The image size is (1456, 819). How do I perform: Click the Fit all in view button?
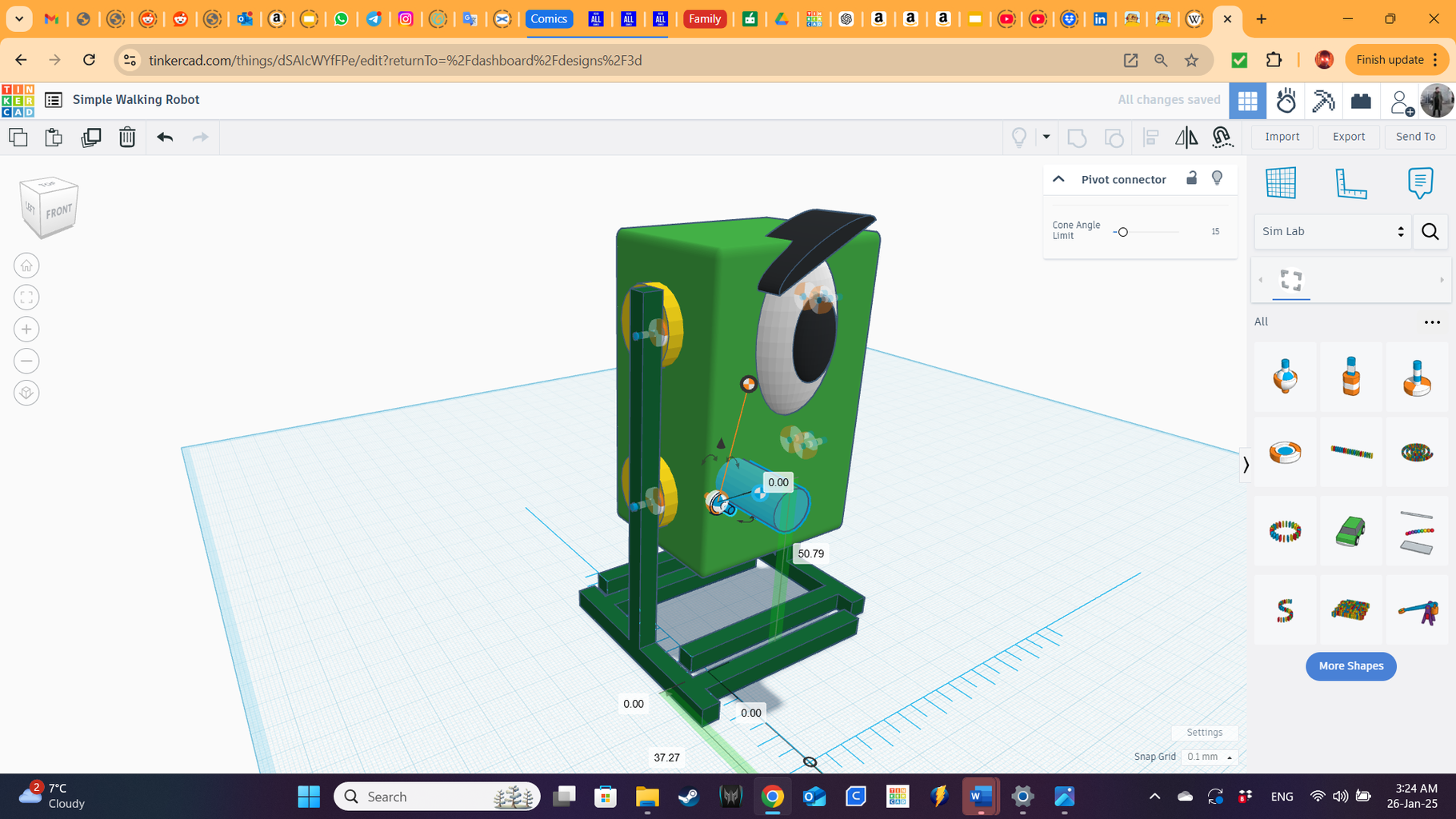point(26,298)
